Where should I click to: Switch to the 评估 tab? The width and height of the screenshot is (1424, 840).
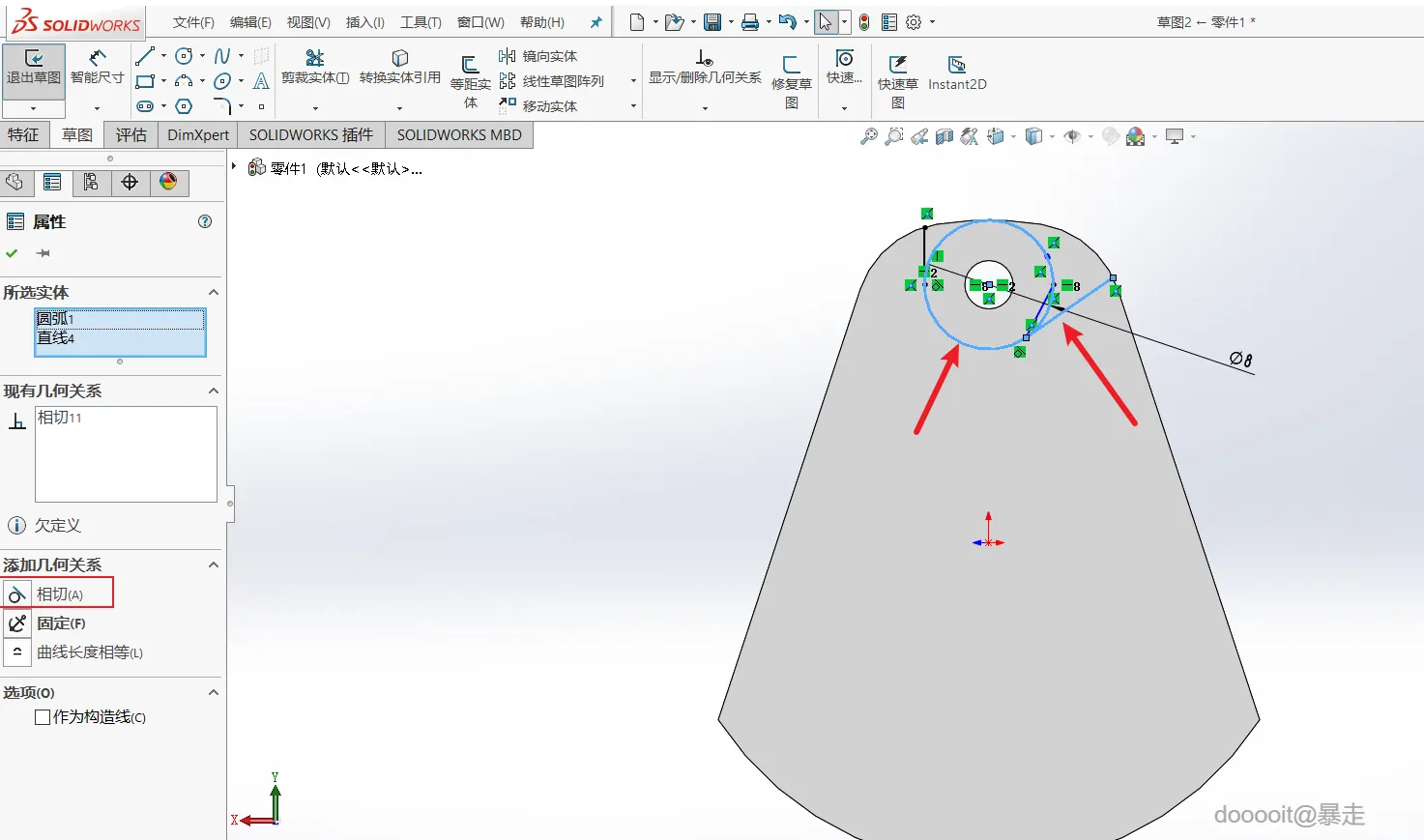click(x=131, y=135)
